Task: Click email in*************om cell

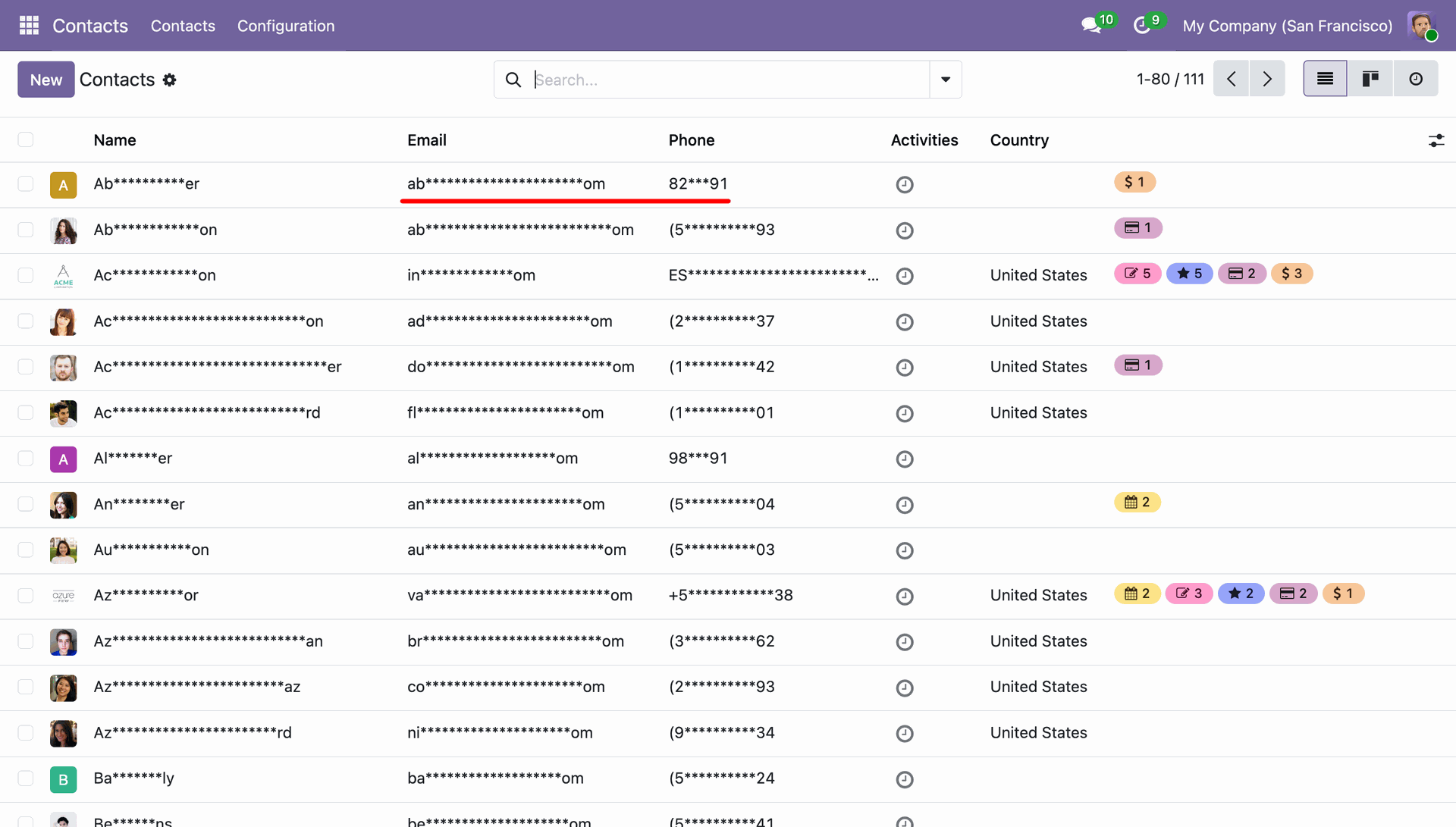Action: [471, 275]
